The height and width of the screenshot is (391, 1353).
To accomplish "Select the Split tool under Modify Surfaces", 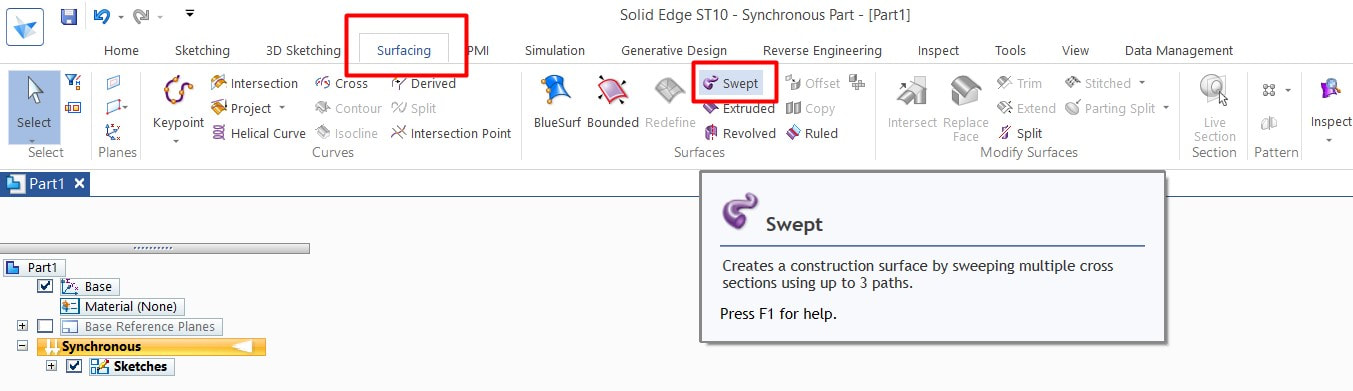I will [1020, 133].
